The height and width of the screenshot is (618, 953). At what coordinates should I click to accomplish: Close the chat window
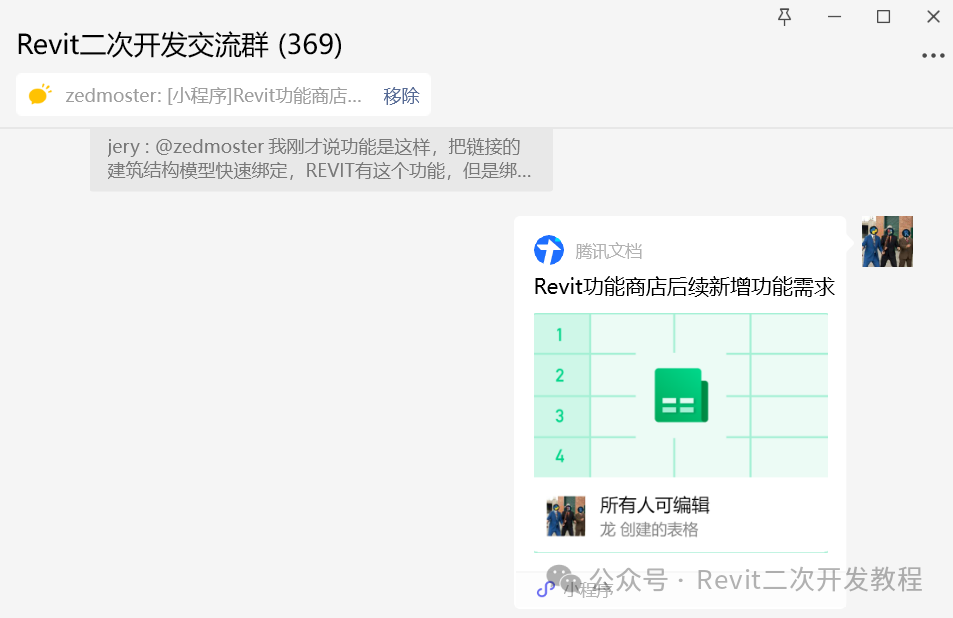pos(934,17)
